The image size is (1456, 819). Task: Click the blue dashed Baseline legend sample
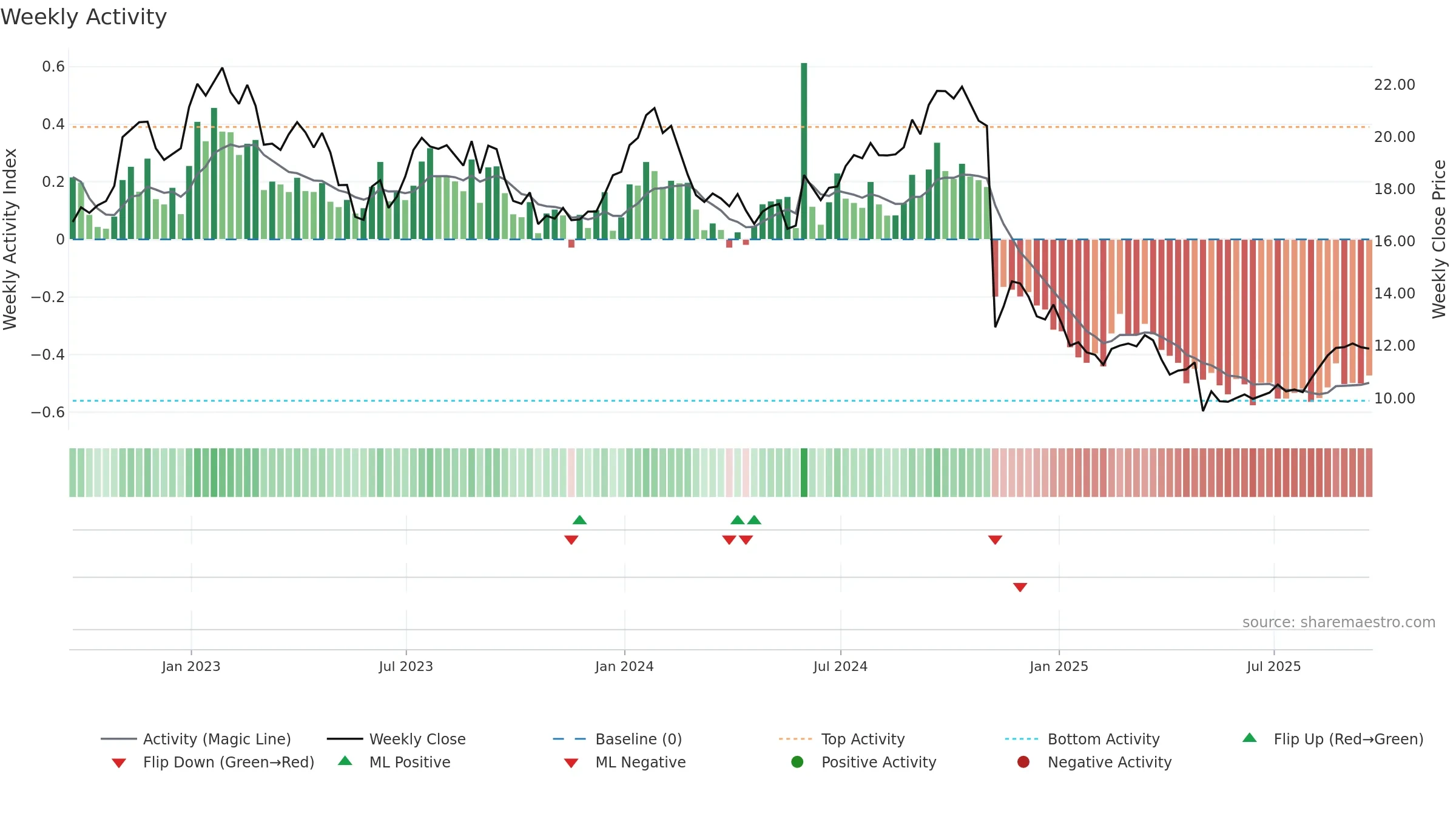coord(570,739)
